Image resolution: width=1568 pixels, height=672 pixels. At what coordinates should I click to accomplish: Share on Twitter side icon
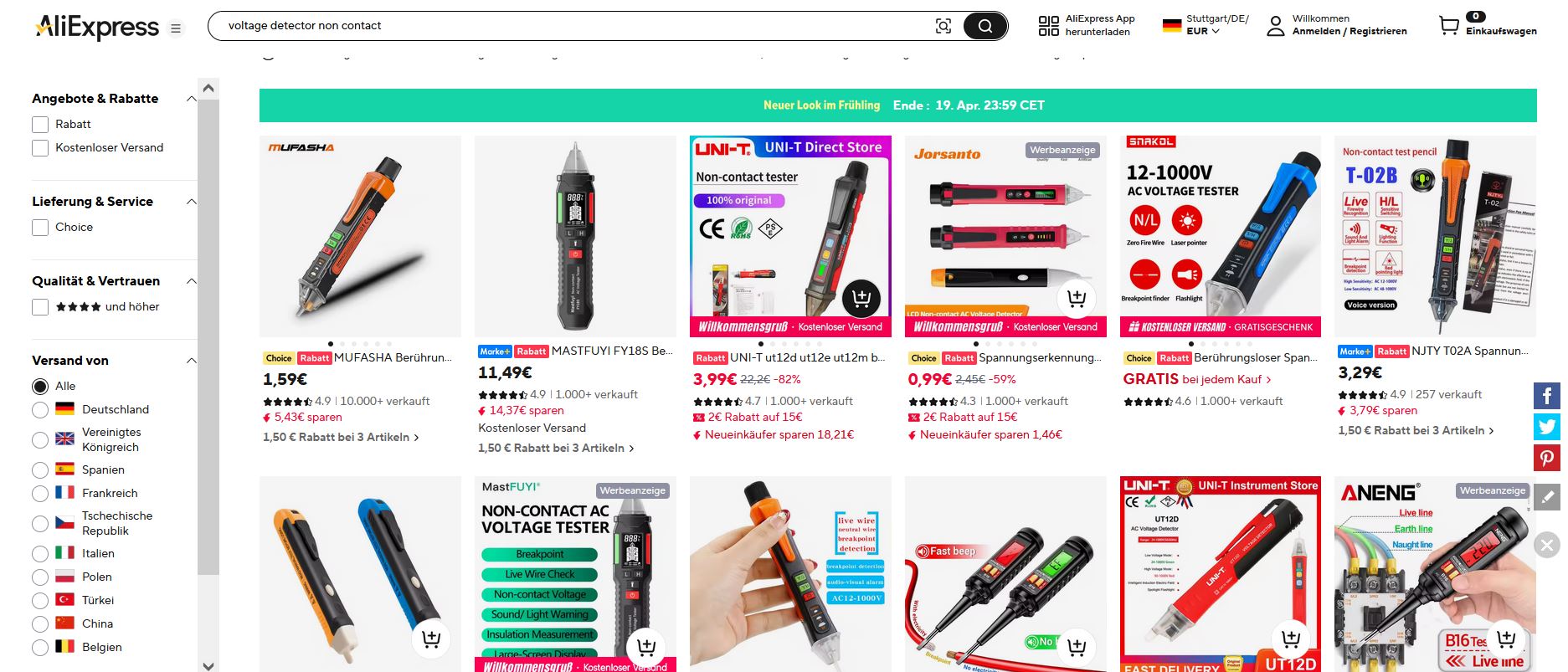click(1547, 427)
